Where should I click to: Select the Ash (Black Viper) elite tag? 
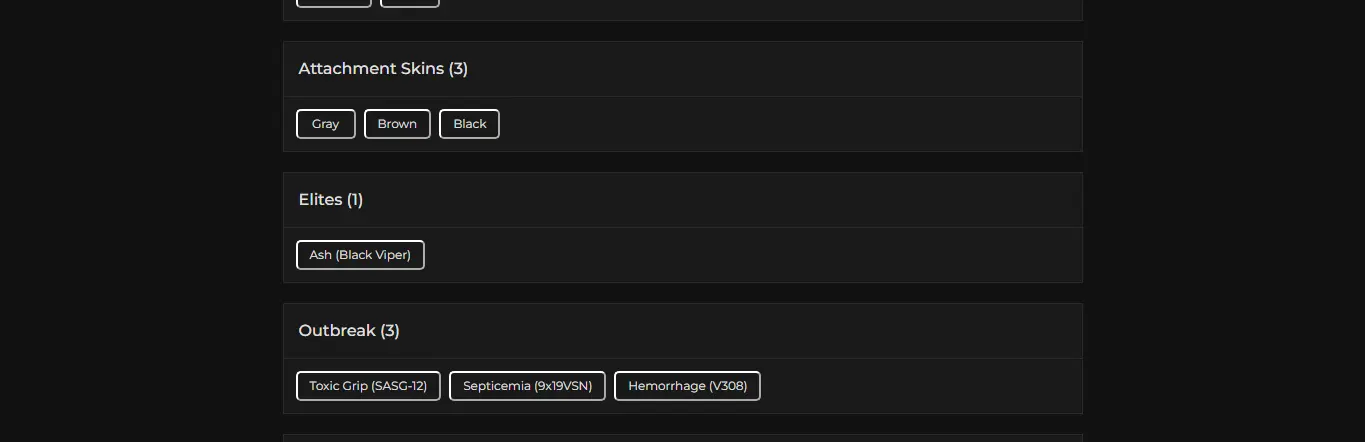[360, 255]
